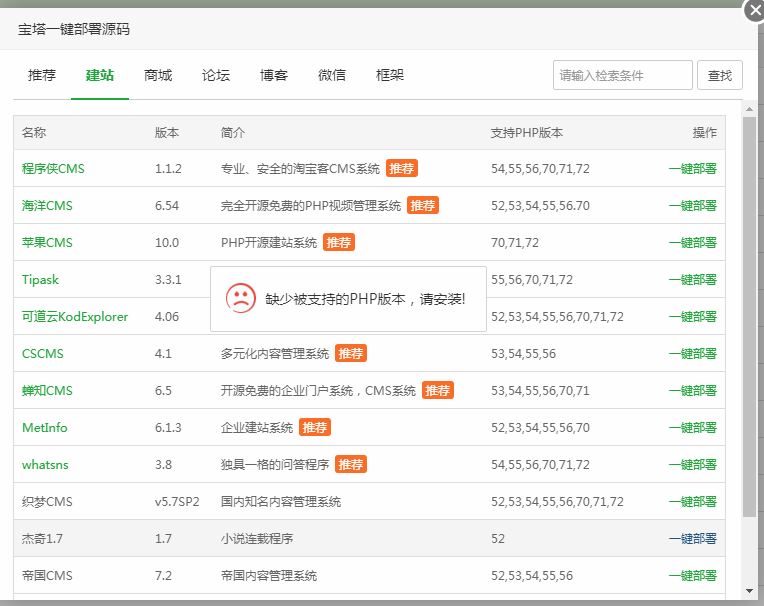Image resolution: width=764 pixels, height=606 pixels.
Task: Click the 推荐 badge in the 蝉知CMS row
Action: coord(438,390)
